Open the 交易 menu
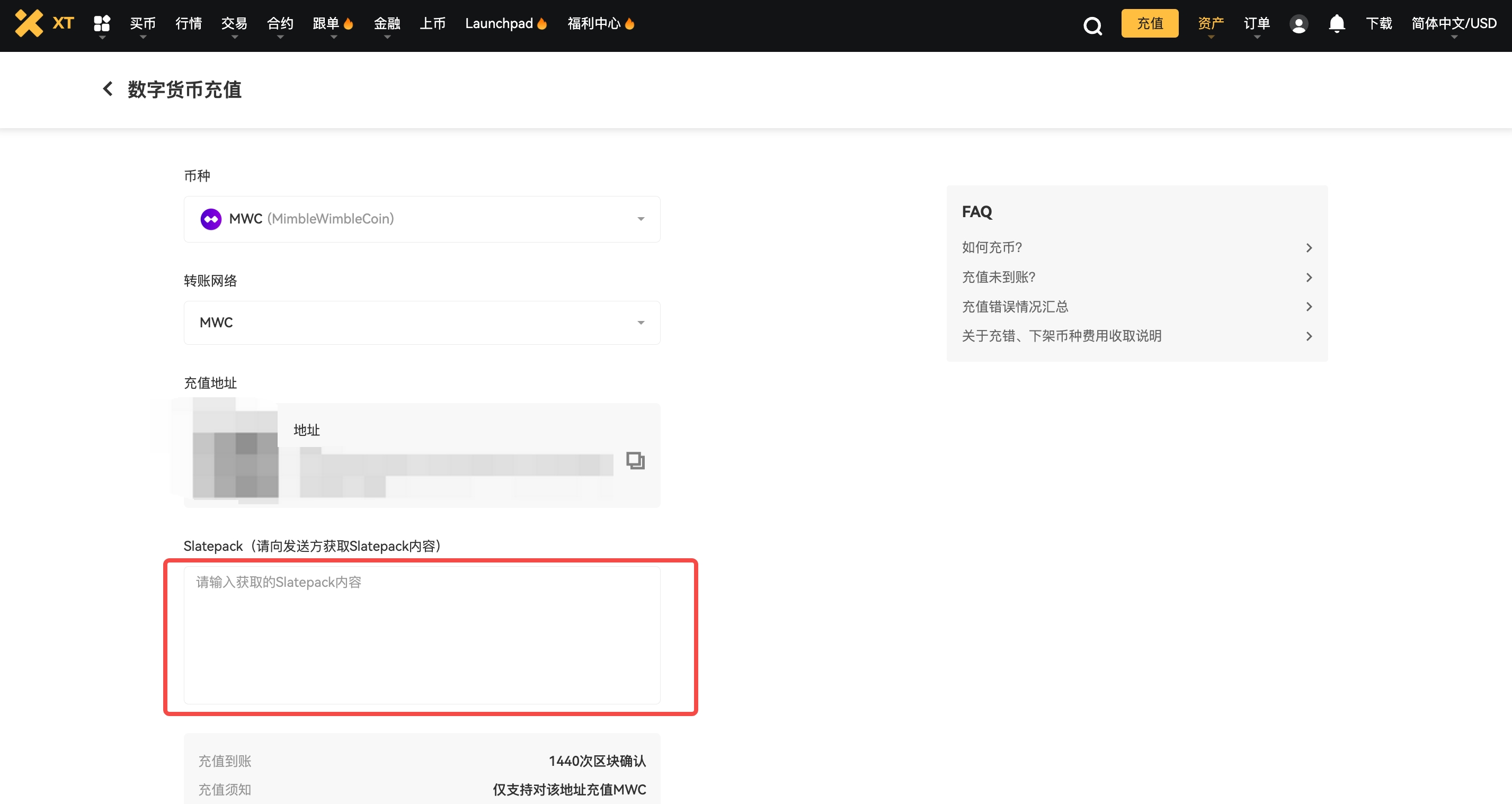The image size is (1512, 804). coord(234,23)
